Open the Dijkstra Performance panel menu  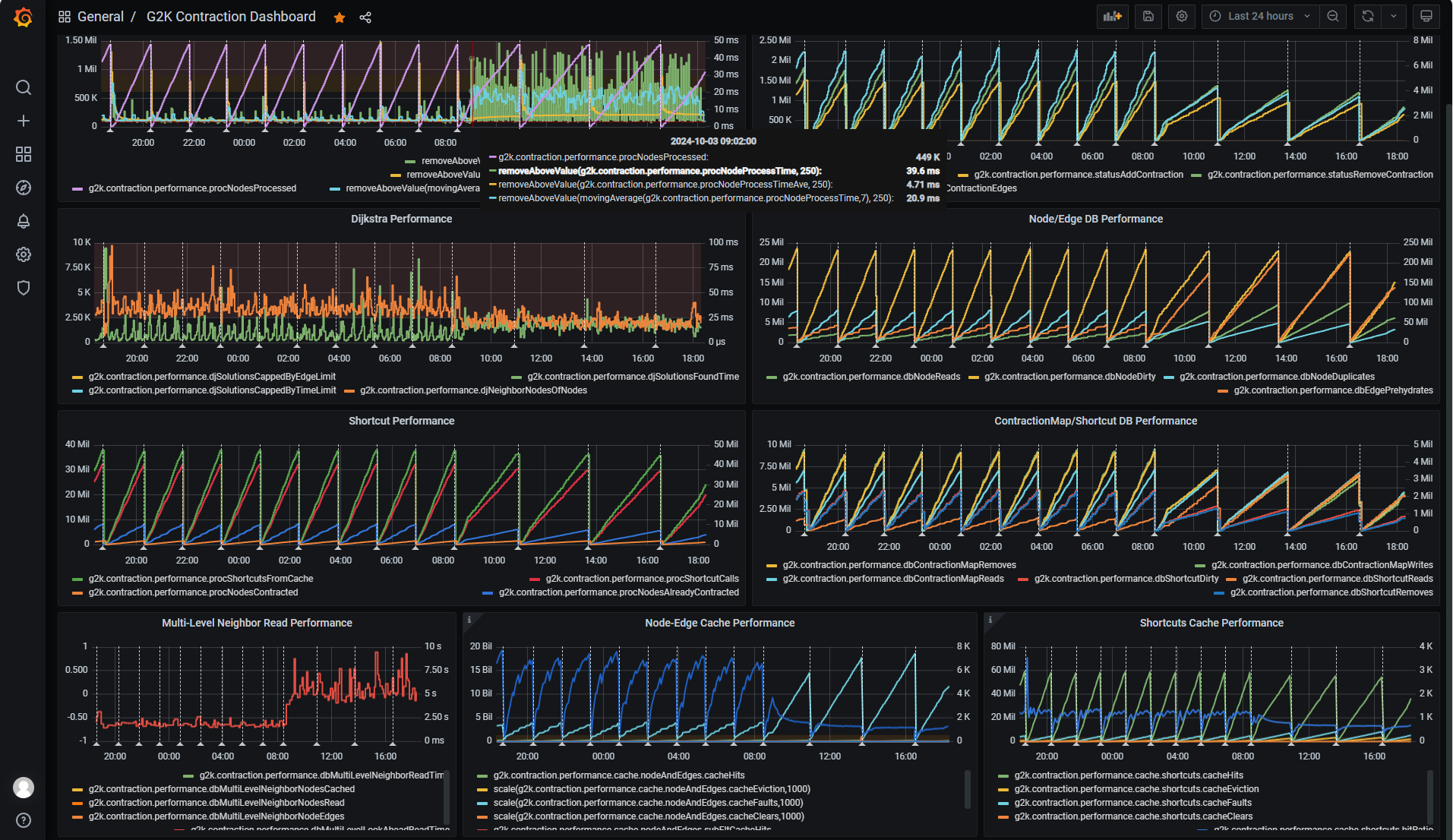tap(401, 219)
